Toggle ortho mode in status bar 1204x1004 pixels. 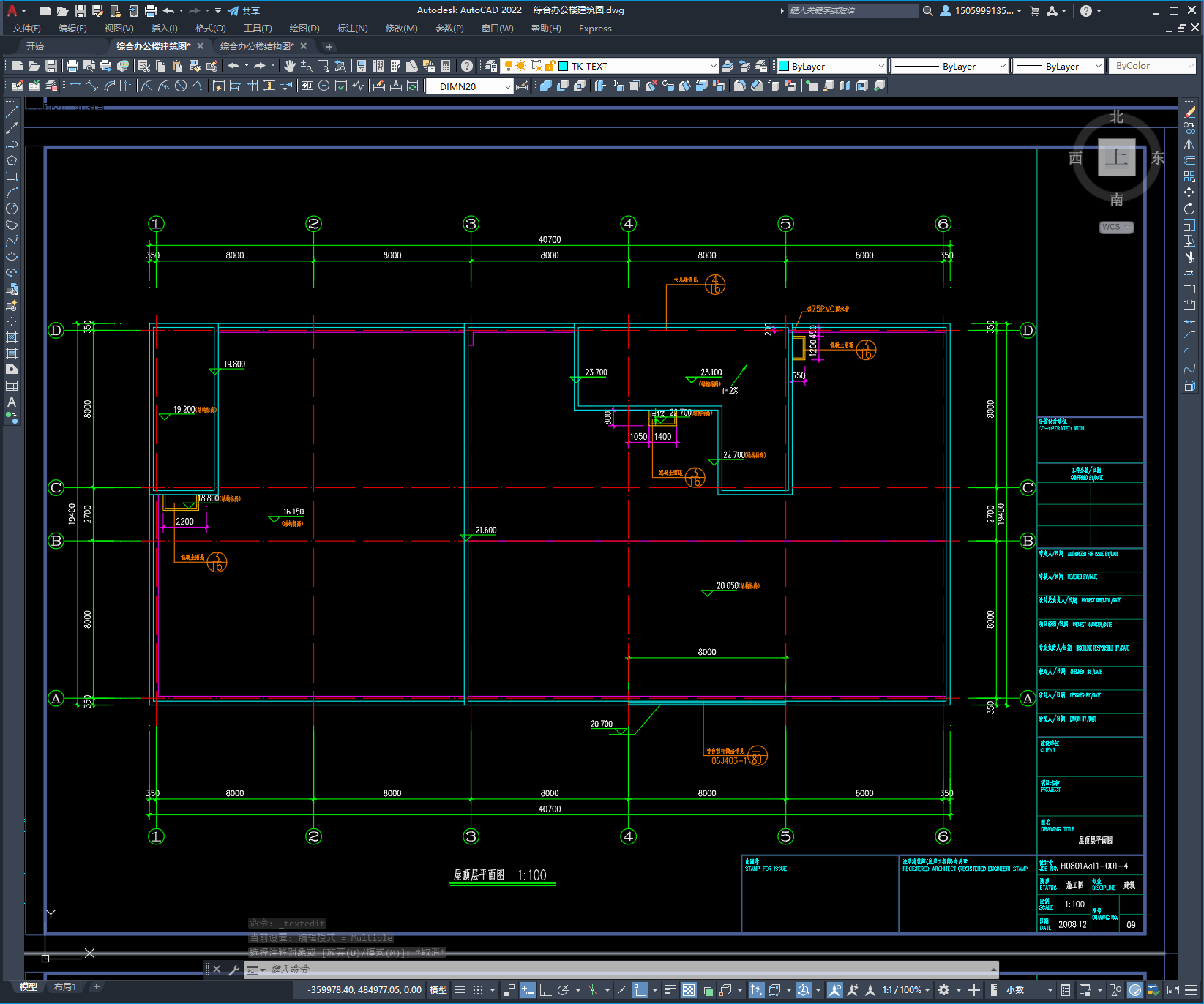point(545,990)
